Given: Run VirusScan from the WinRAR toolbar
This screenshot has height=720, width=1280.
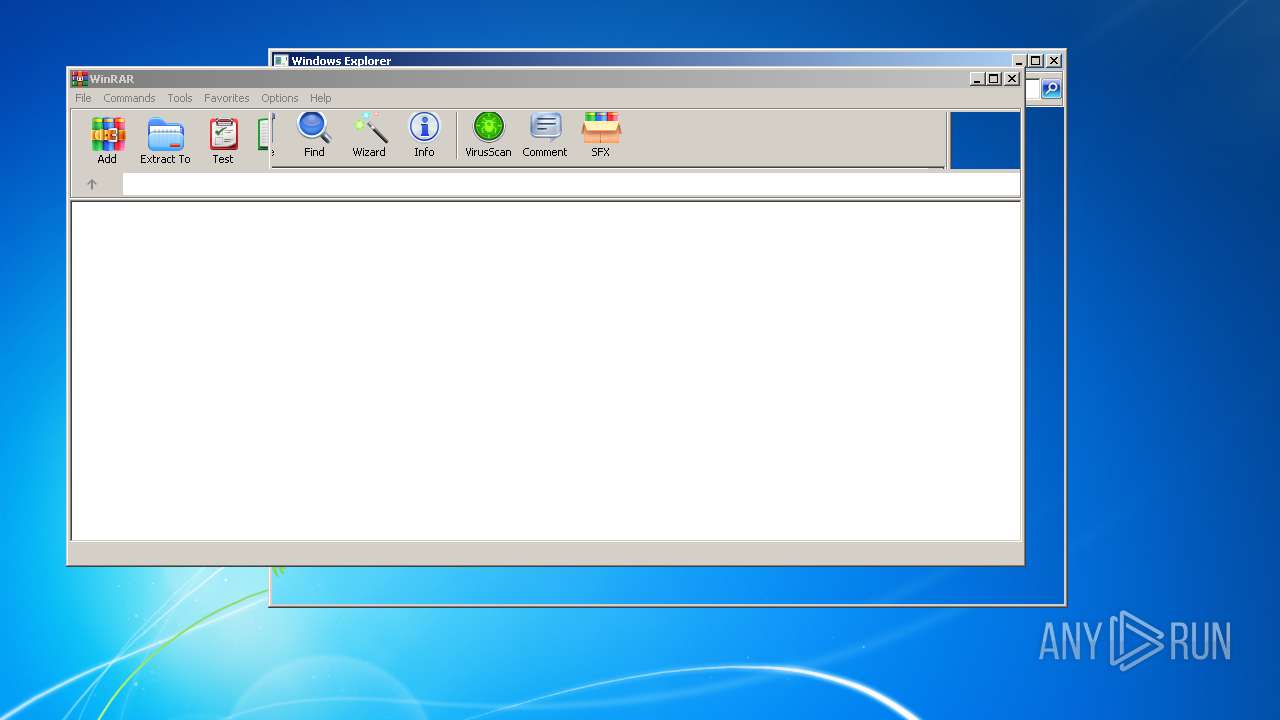Looking at the screenshot, I should coord(488,135).
